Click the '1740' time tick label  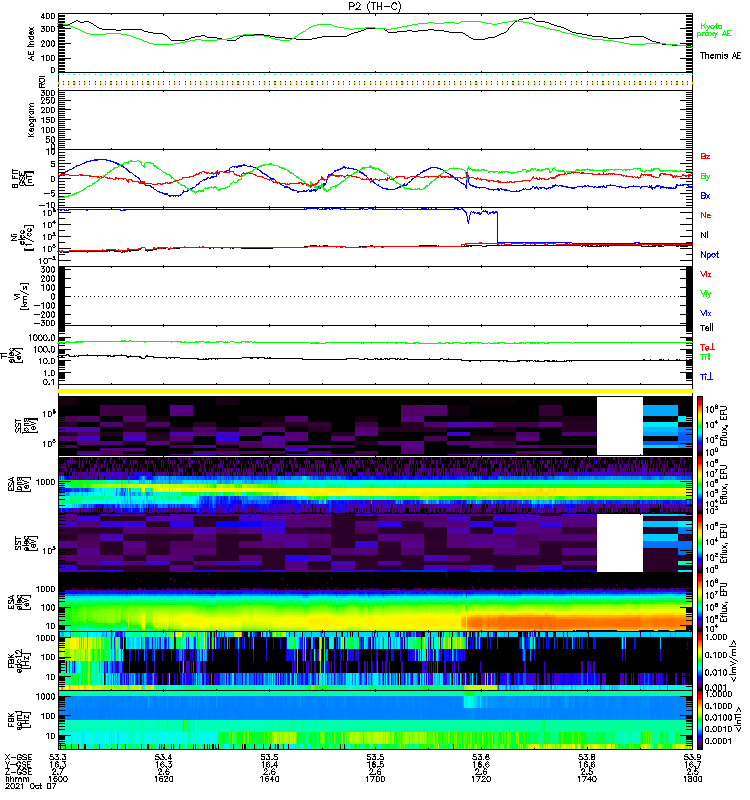coord(587,779)
